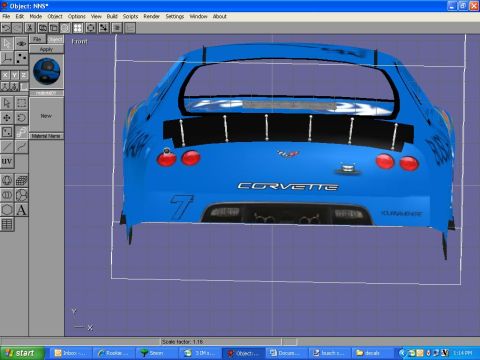The width and height of the screenshot is (480, 360).
Task: Click the grid icon at bottom of toolbox
Action: (x=7, y=224)
